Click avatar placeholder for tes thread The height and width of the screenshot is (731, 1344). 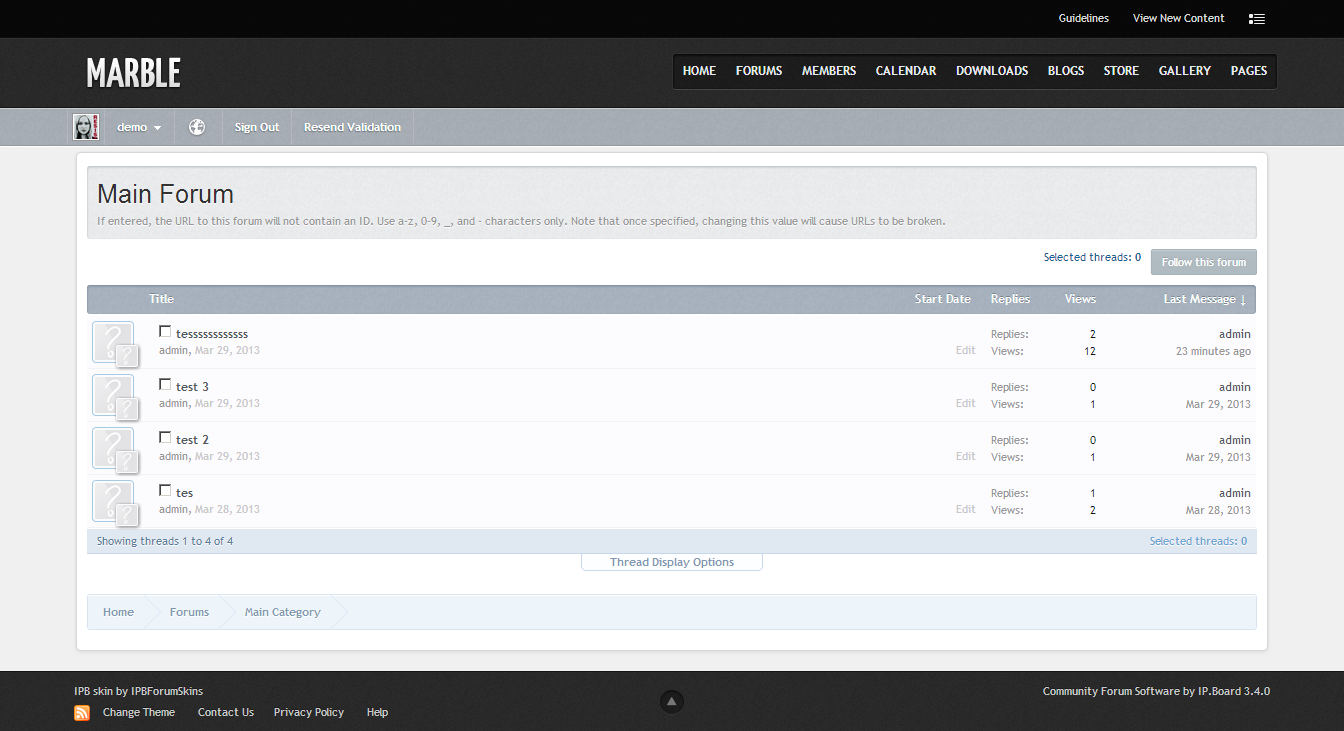114,502
